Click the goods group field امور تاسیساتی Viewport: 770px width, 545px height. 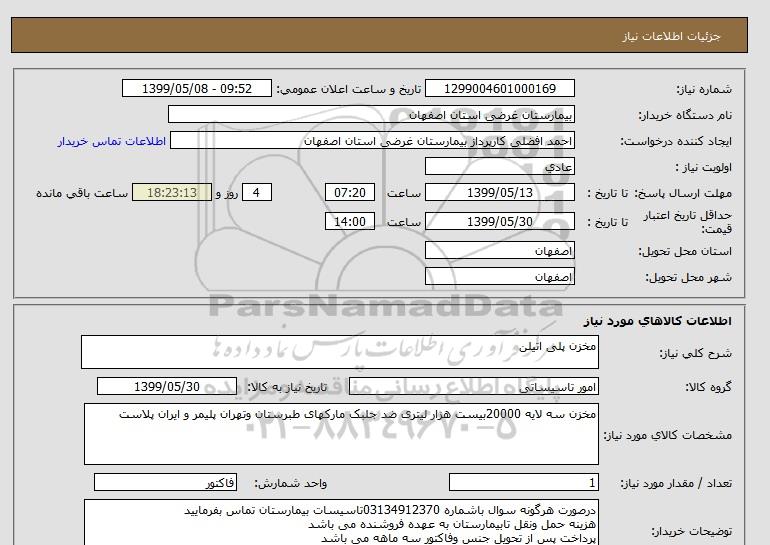click(x=474, y=386)
